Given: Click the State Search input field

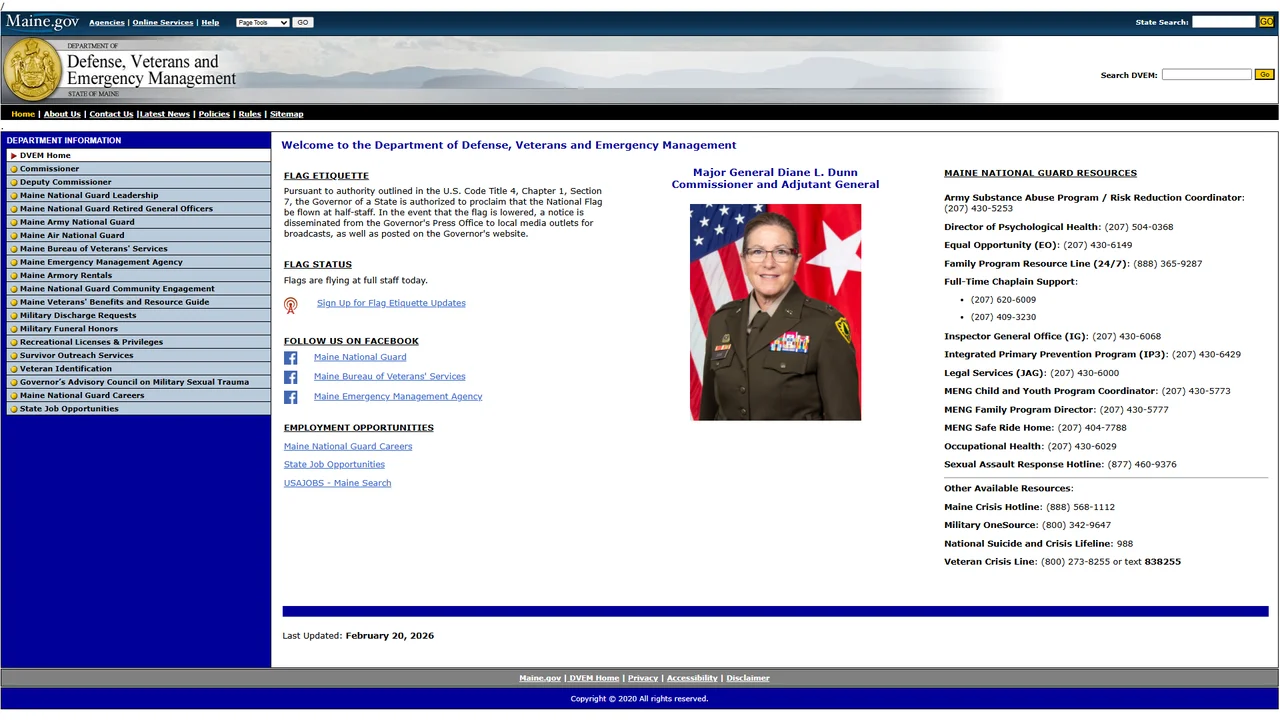Looking at the screenshot, I should tap(1223, 22).
